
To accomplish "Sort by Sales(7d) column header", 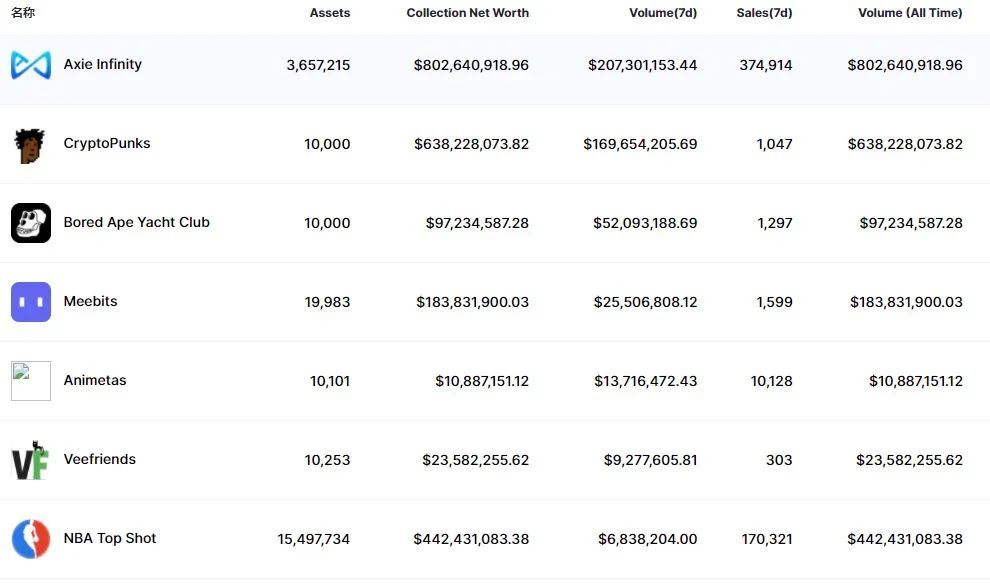I will 764,13.
